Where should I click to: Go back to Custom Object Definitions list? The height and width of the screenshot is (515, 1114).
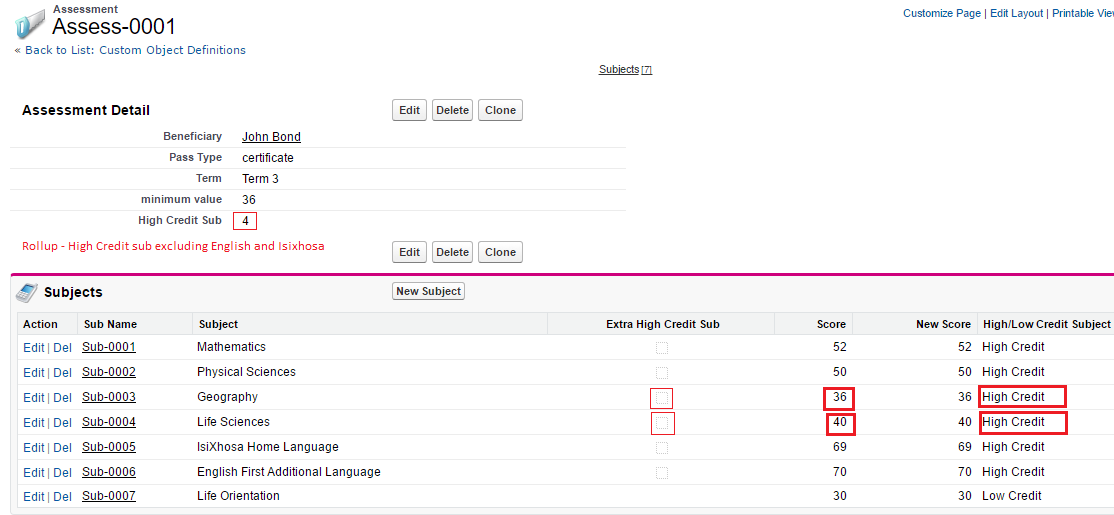[135, 50]
